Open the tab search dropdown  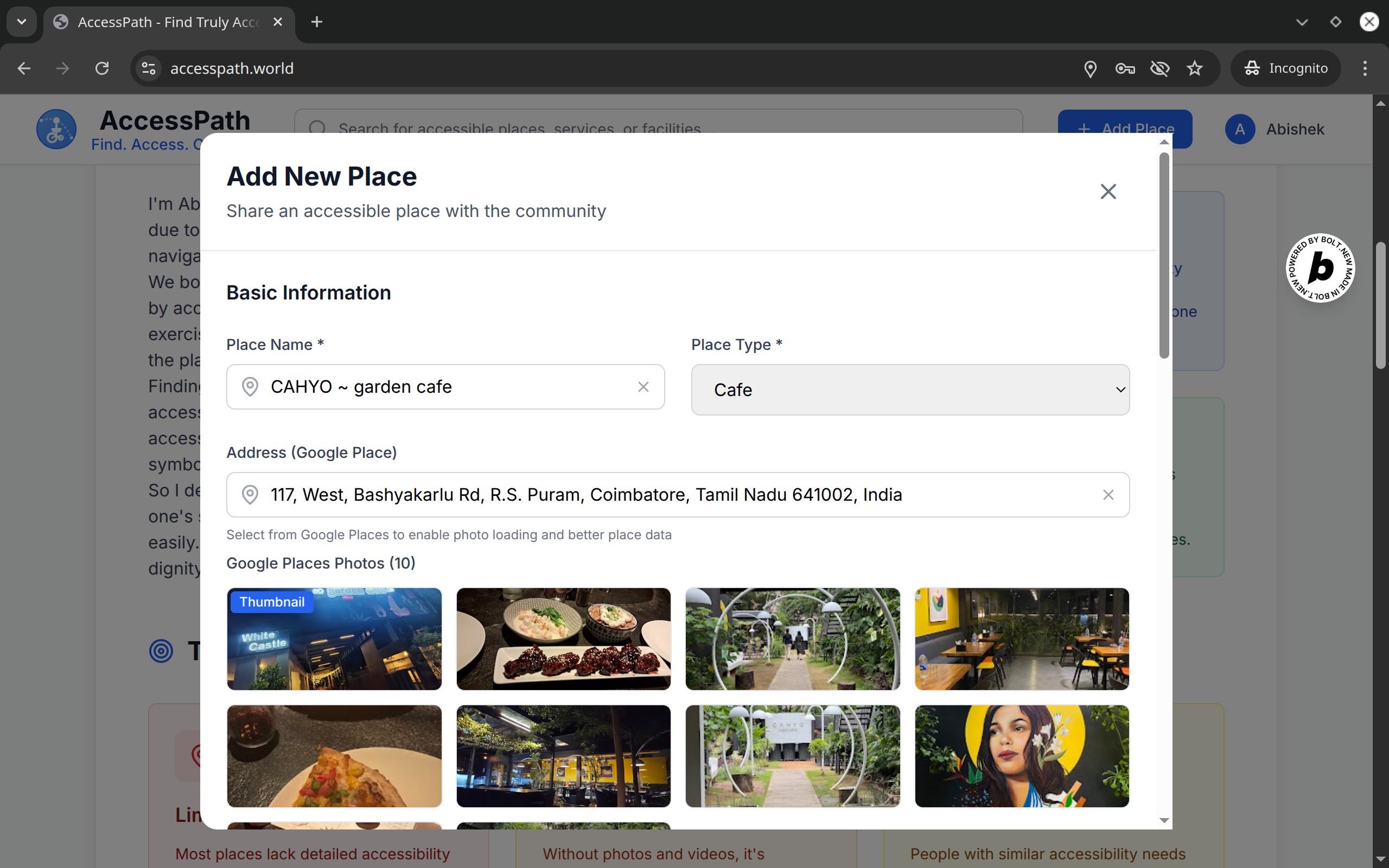(22, 22)
